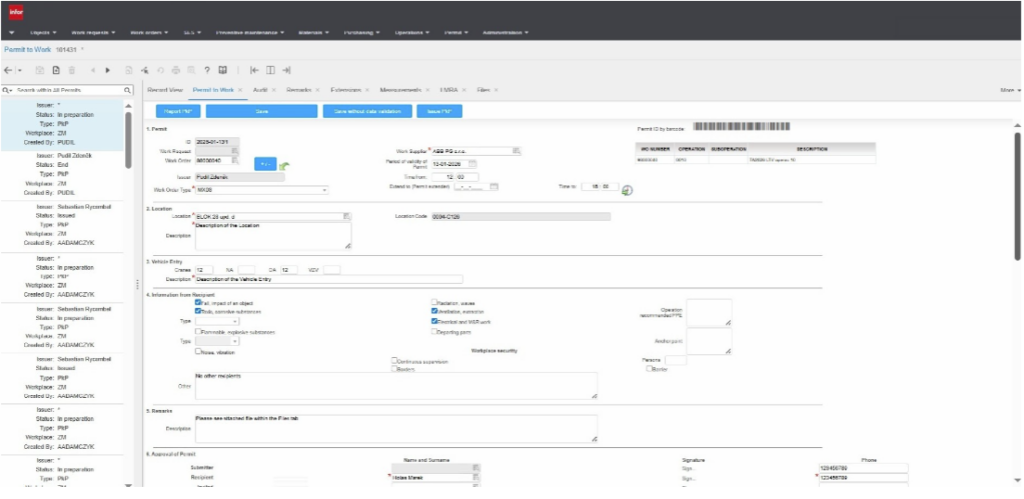The height and width of the screenshot is (499, 1024).
Task: Click the main form vertical scrollbar
Action: [1017, 196]
